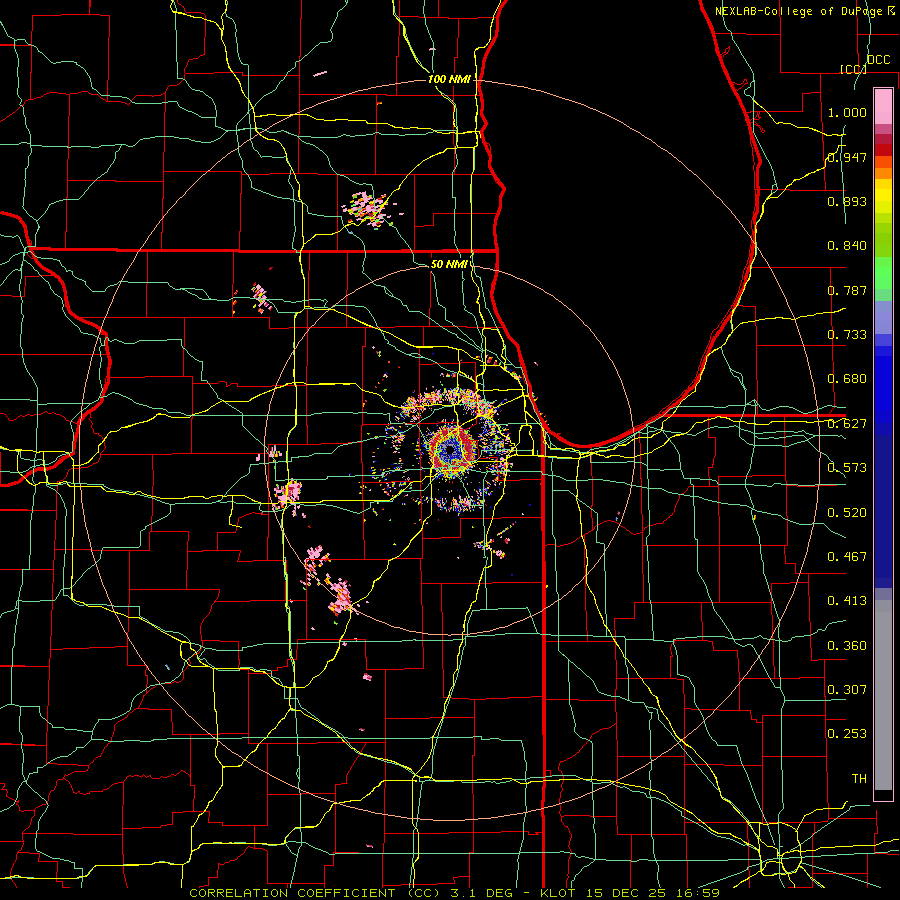Image resolution: width=900 pixels, height=900 pixels.
Task: Select the 1.000 scale value
Action: [847, 112]
